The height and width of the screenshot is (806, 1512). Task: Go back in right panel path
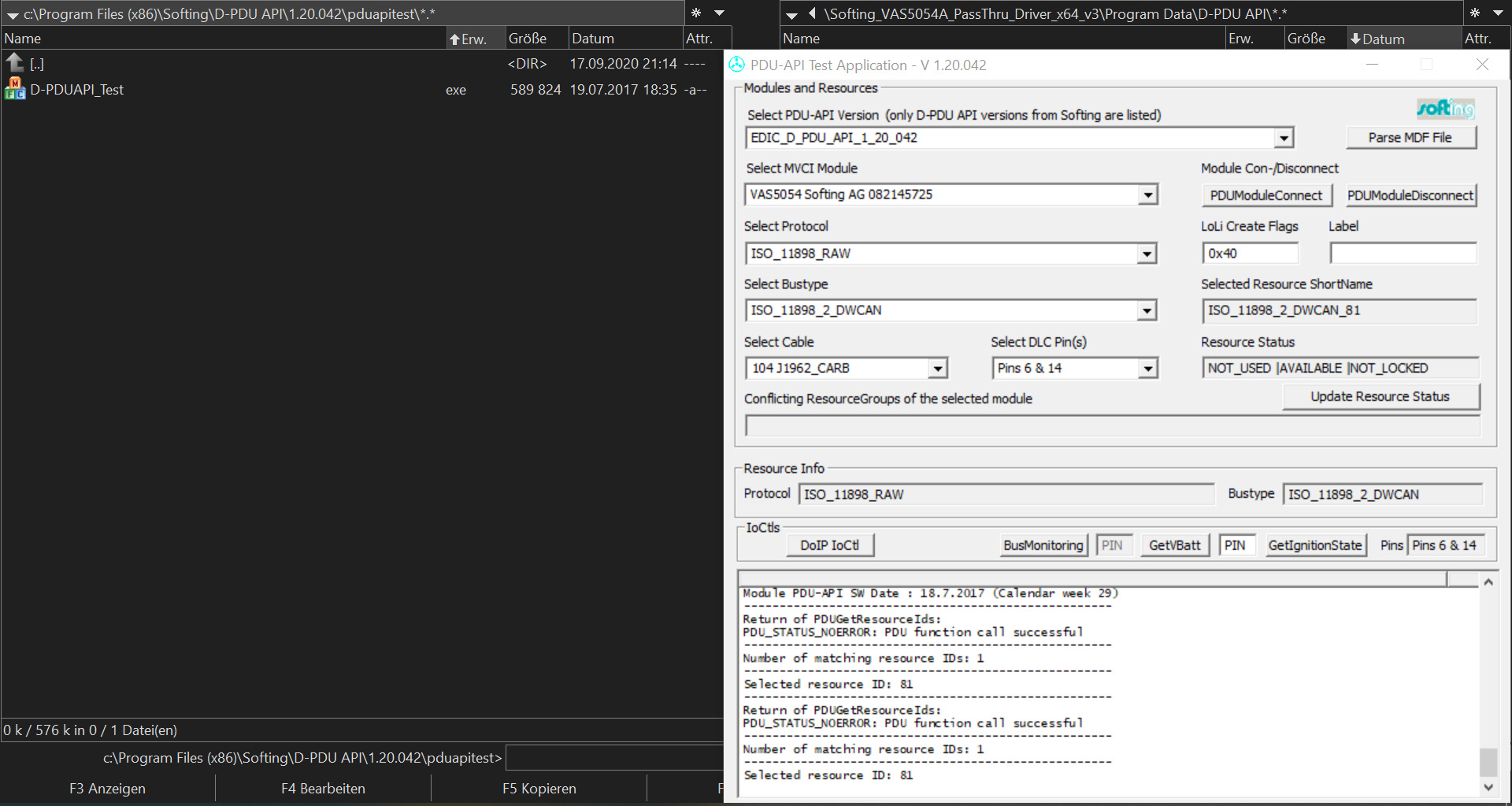(x=812, y=13)
